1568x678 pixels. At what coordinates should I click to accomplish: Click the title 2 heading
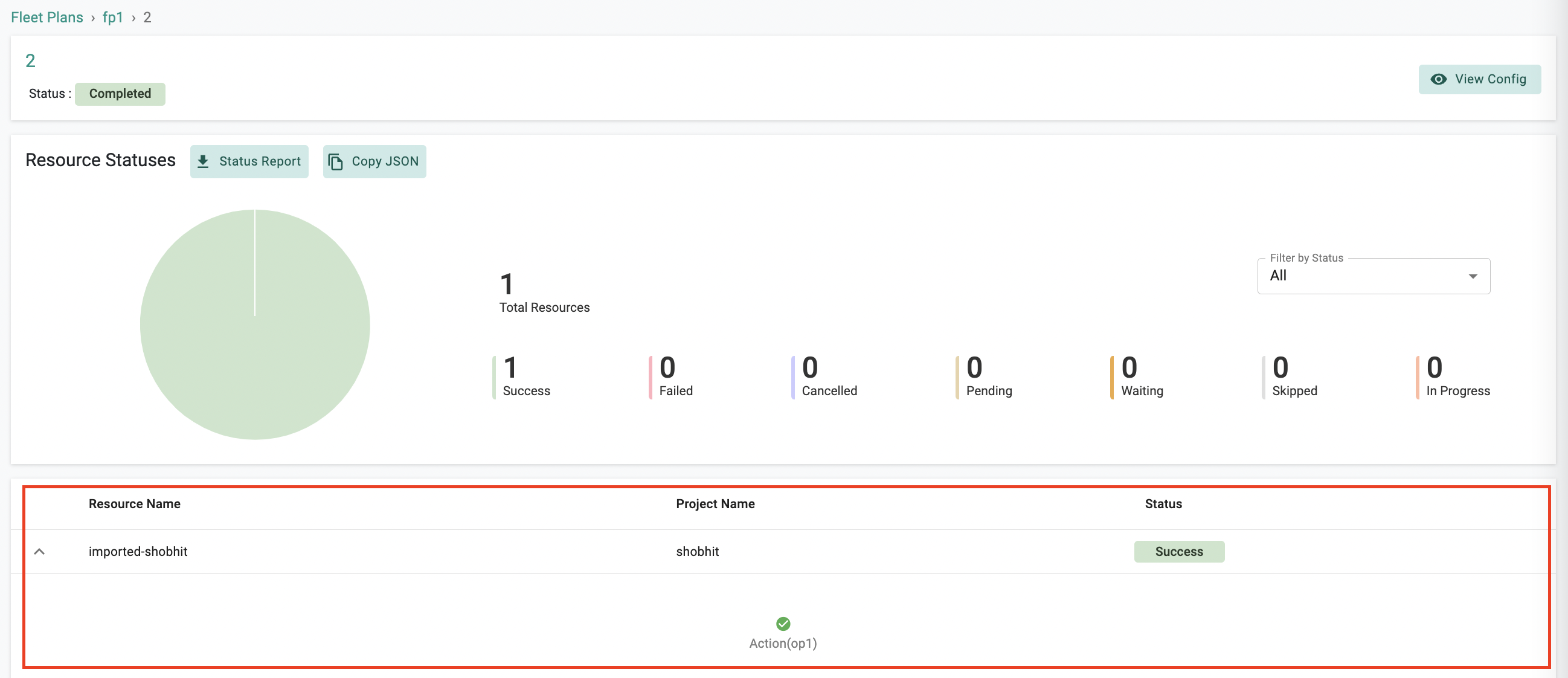click(x=30, y=60)
